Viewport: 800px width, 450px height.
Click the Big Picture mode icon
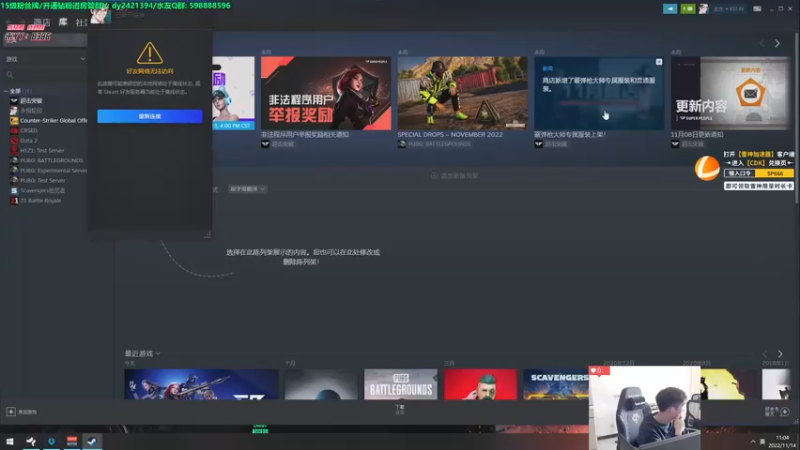click(757, 9)
